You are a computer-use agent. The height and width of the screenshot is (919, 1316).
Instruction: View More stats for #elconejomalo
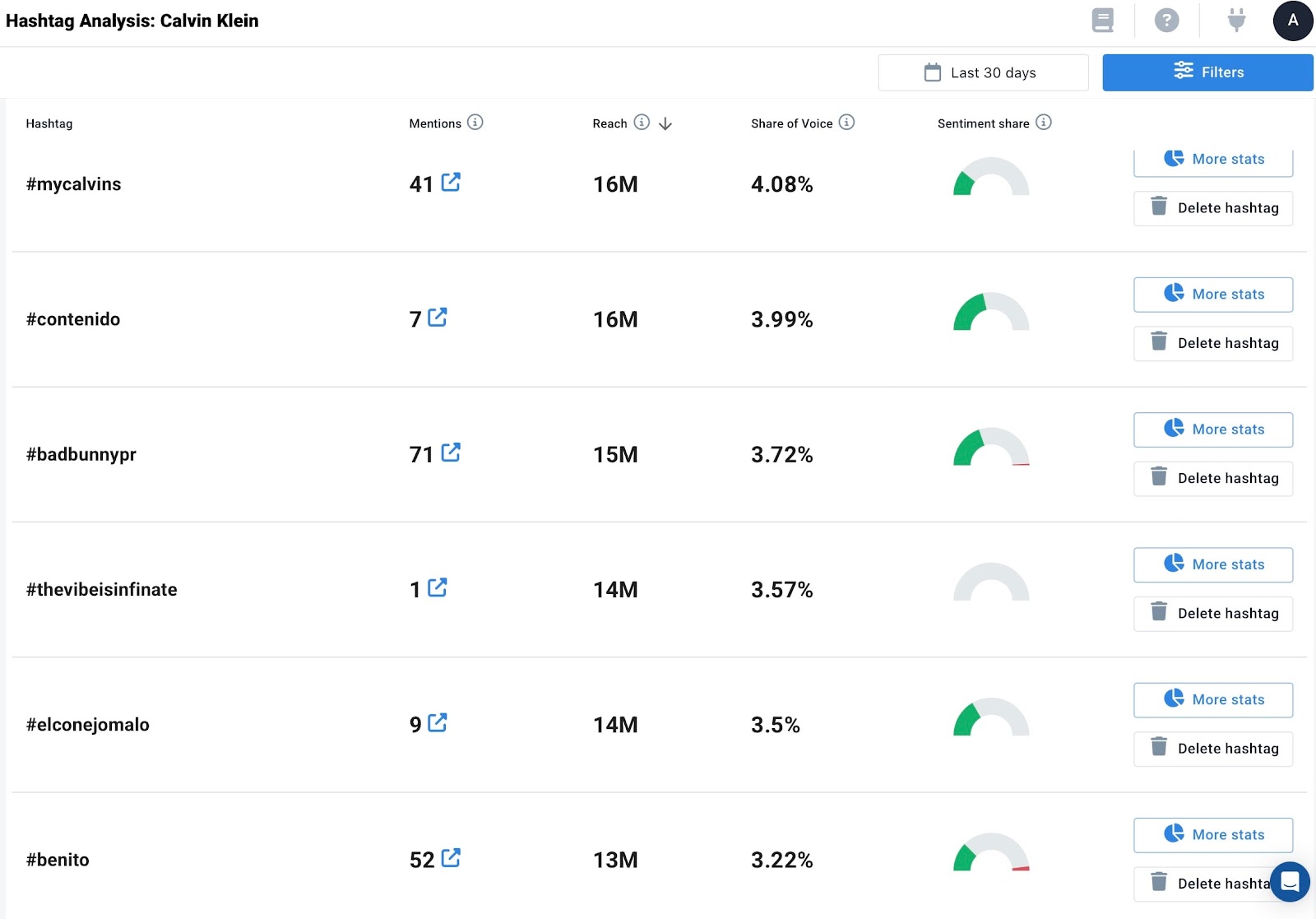click(1213, 699)
